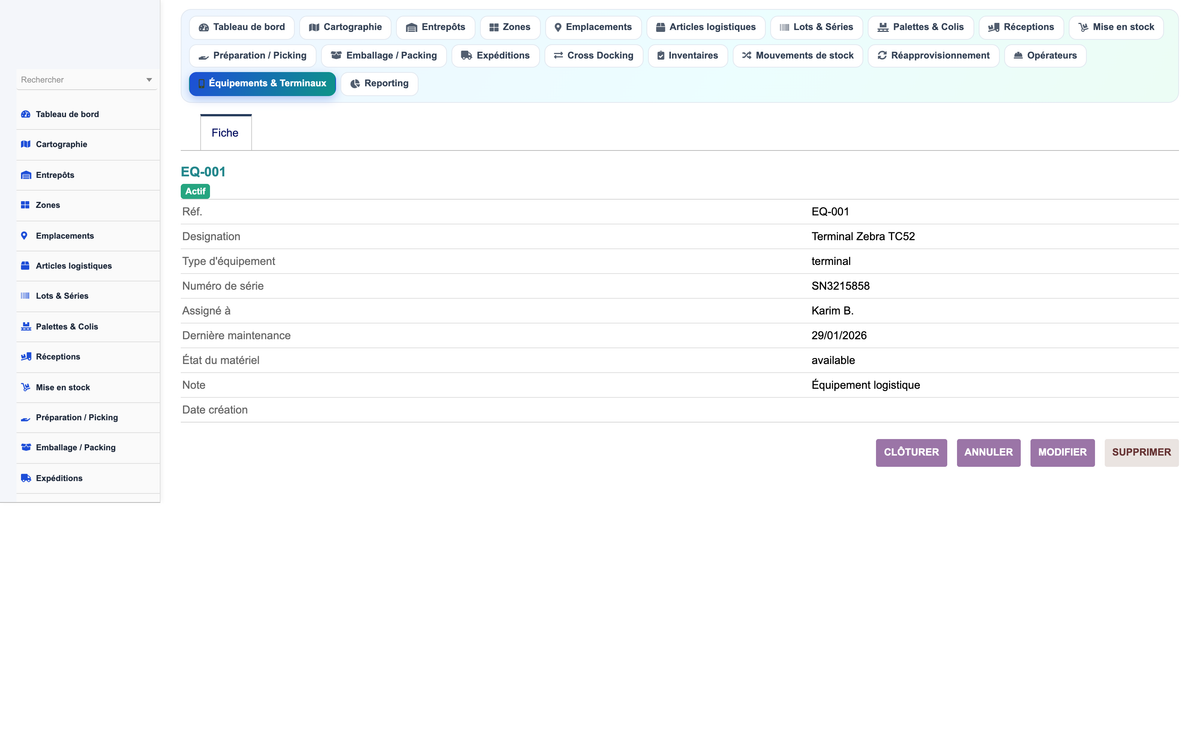Image resolution: width=1200 pixels, height=743 pixels.
Task: Click the Date création label
Action: 215,410
